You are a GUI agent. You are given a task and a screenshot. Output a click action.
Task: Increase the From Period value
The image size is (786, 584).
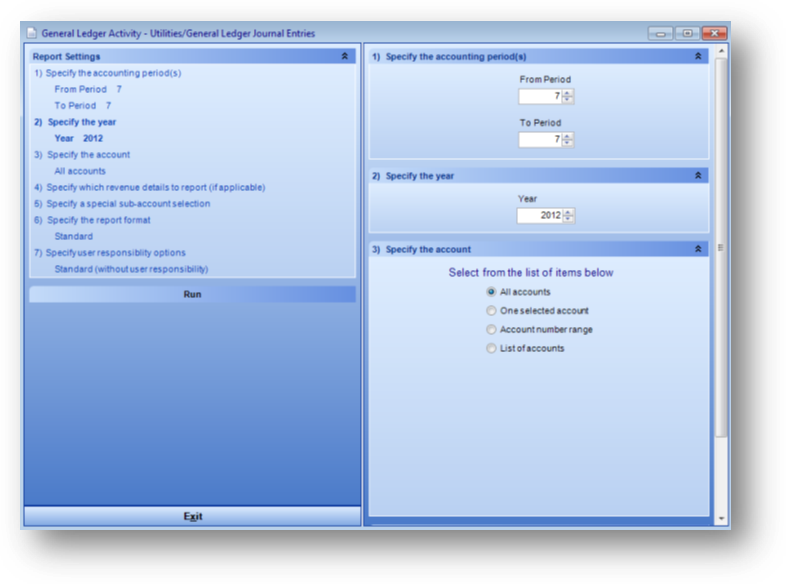(567, 93)
